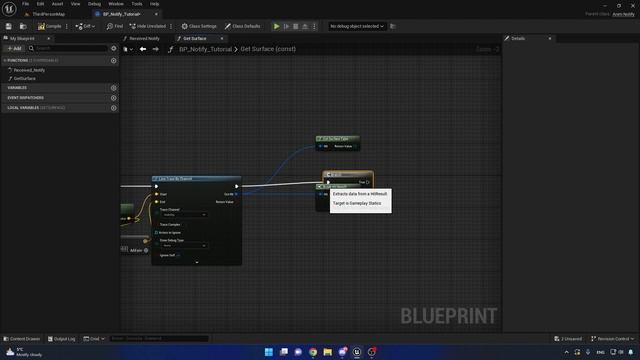Save the blueprint with the floppy icon
The width and height of the screenshot is (640, 360).
coord(9,26)
